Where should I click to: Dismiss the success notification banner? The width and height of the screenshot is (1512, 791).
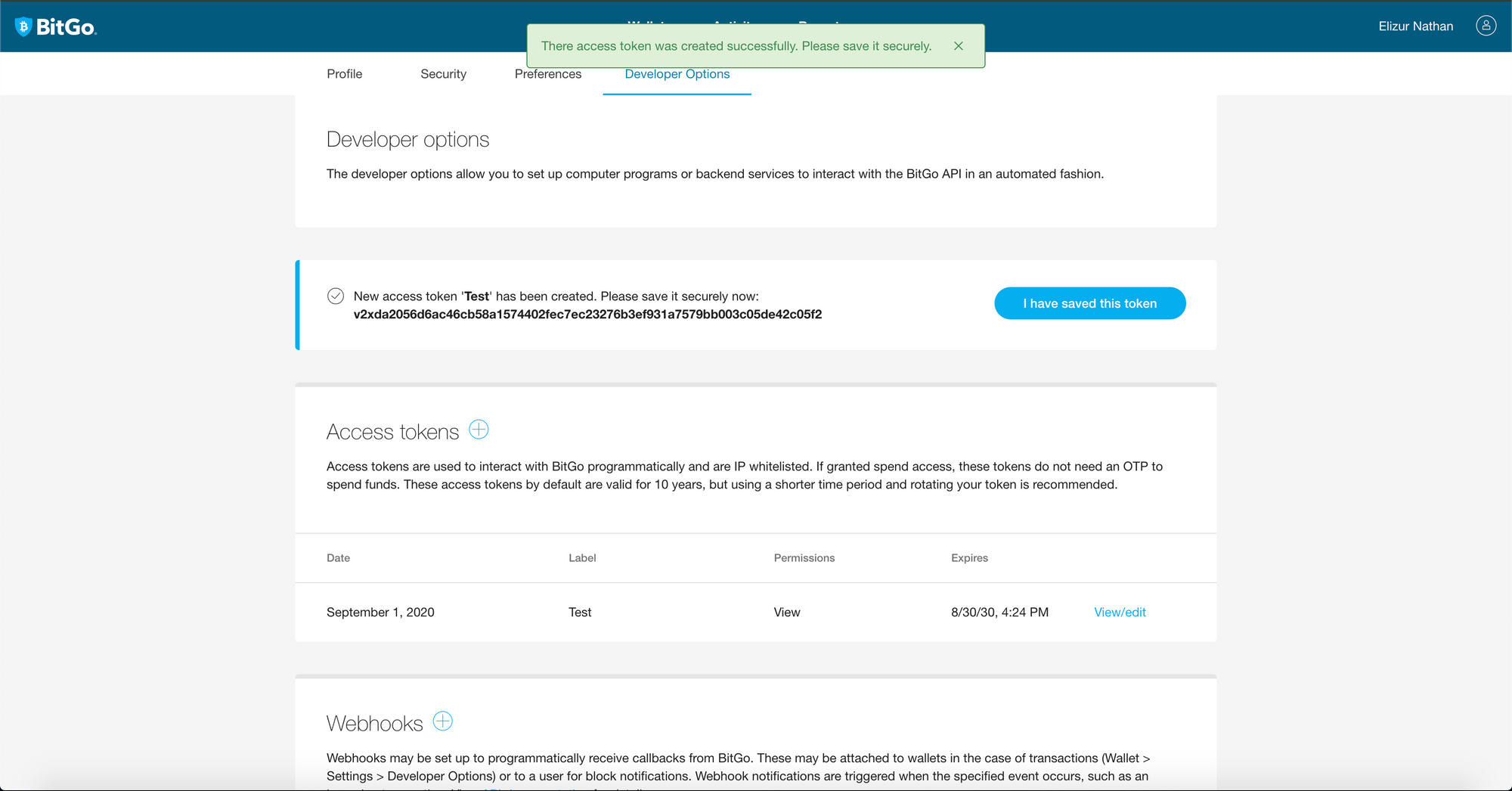pyautogui.click(x=958, y=46)
